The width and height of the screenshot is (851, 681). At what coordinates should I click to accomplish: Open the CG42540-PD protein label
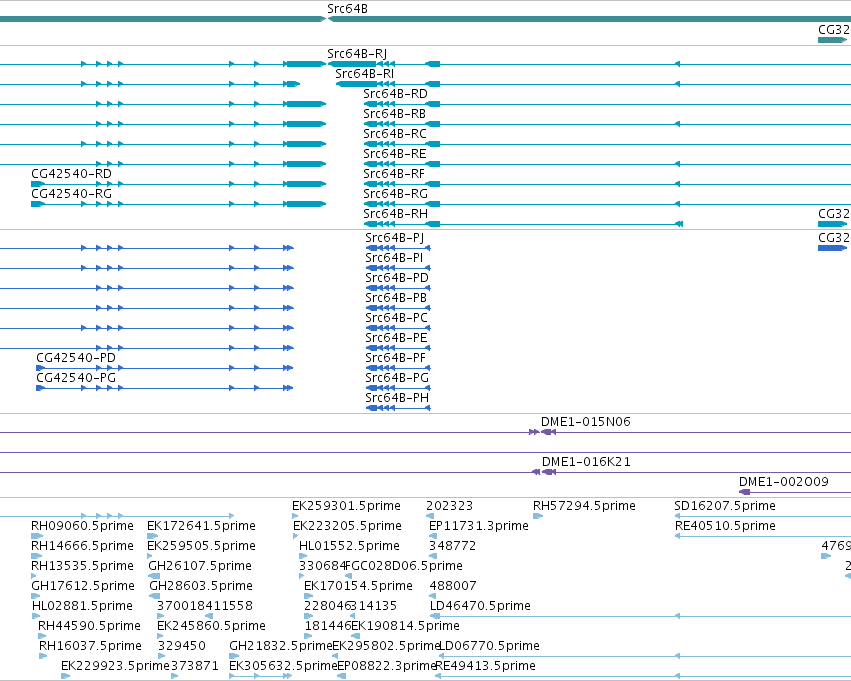click(76, 359)
